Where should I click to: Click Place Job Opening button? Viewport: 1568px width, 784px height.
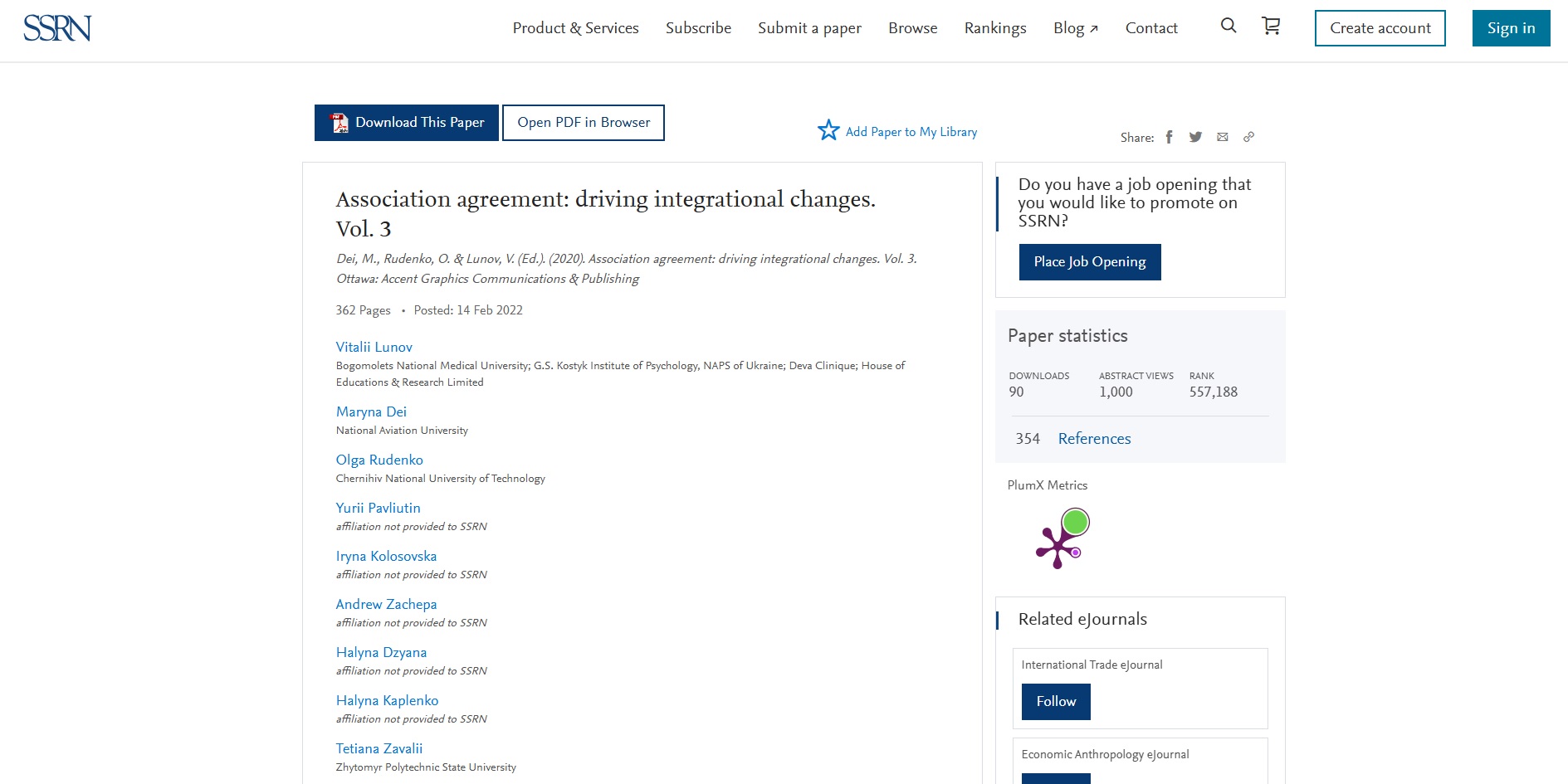point(1090,262)
